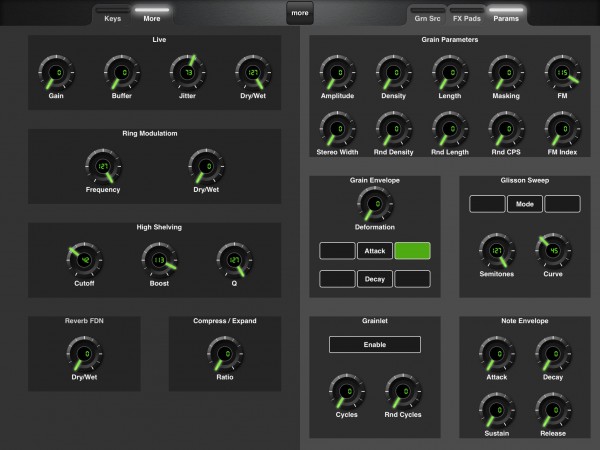Click the 'more' button at the top center
The image size is (600, 450).
pyautogui.click(x=300, y=13)
